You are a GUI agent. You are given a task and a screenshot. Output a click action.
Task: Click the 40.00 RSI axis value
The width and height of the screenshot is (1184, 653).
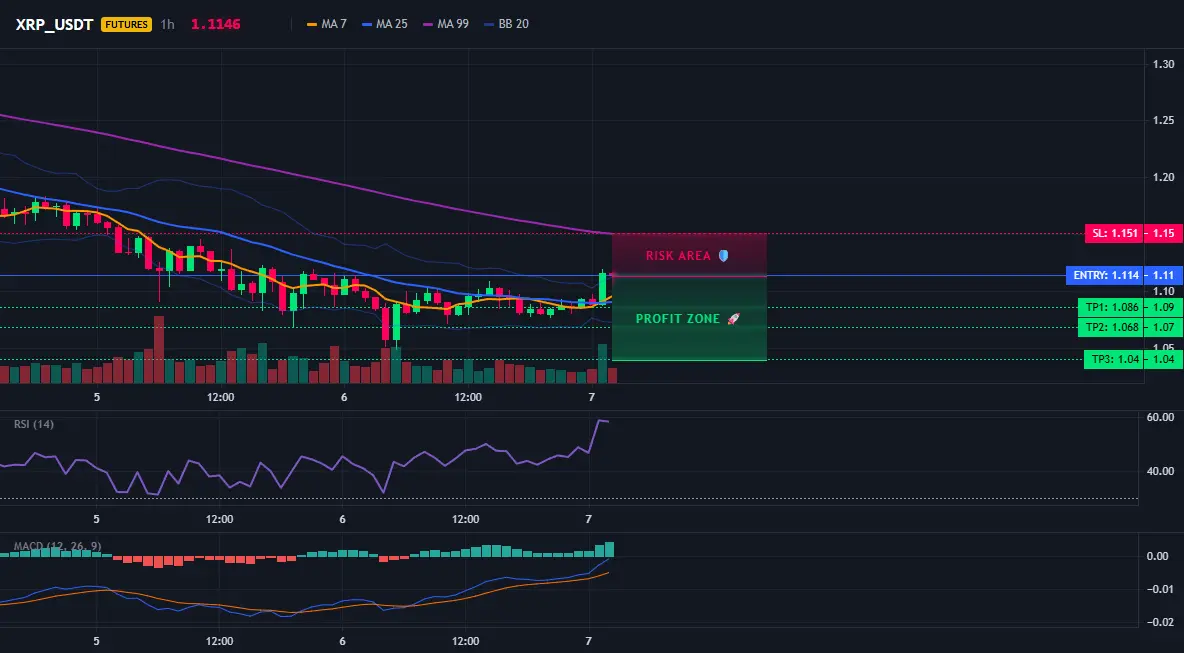(1161, 471)
